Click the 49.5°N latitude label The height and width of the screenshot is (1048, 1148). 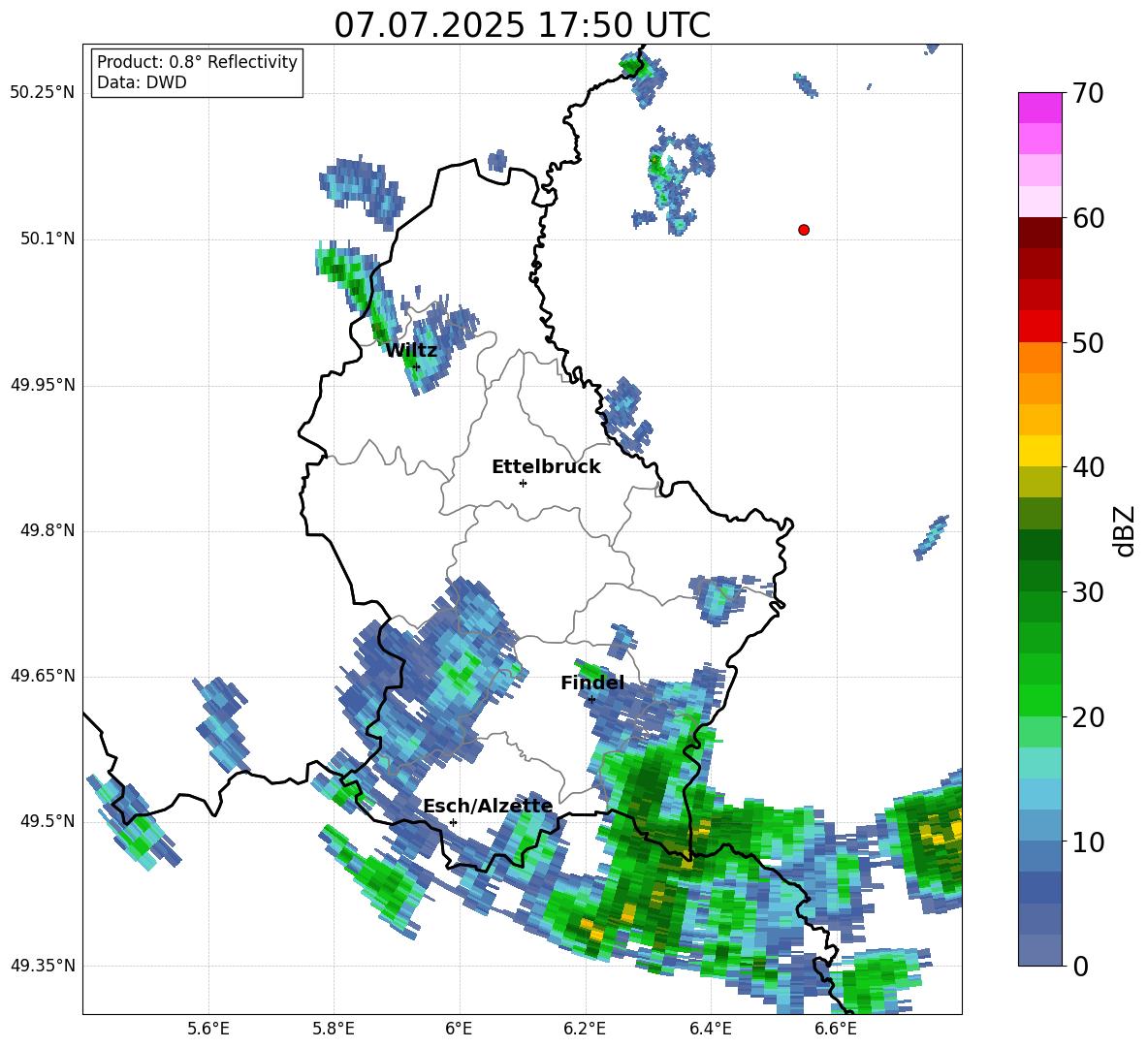(x=48, y=821)
